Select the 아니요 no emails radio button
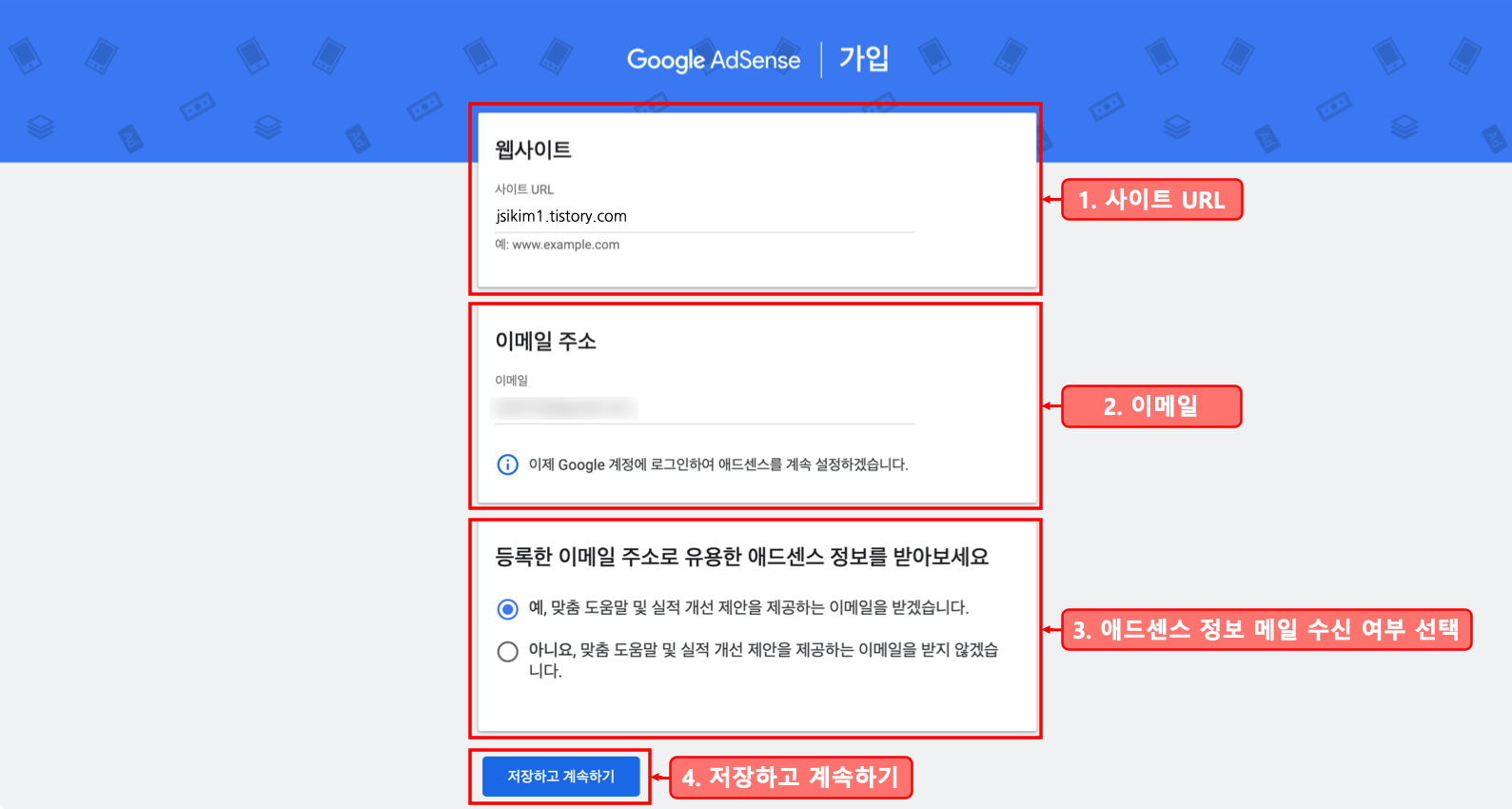The image size is (1512, 809). pos(508,652)
